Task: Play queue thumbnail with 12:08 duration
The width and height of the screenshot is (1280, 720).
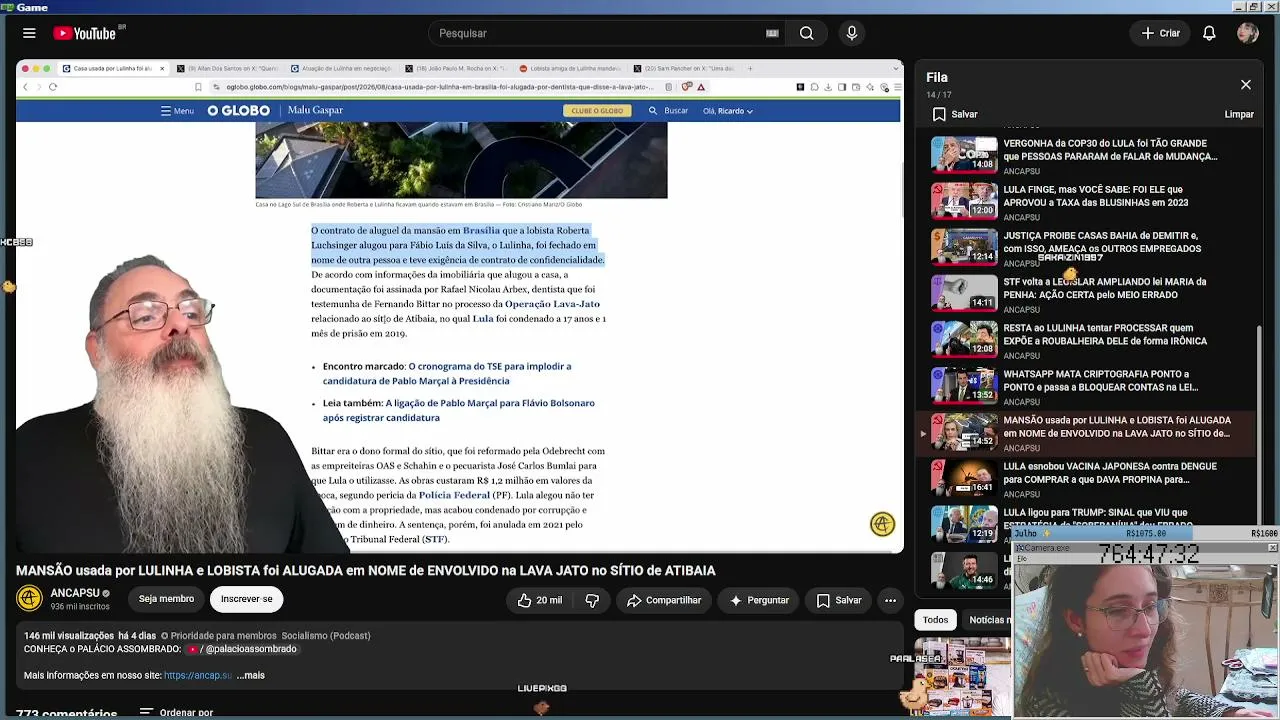Action: pos(964,339)
